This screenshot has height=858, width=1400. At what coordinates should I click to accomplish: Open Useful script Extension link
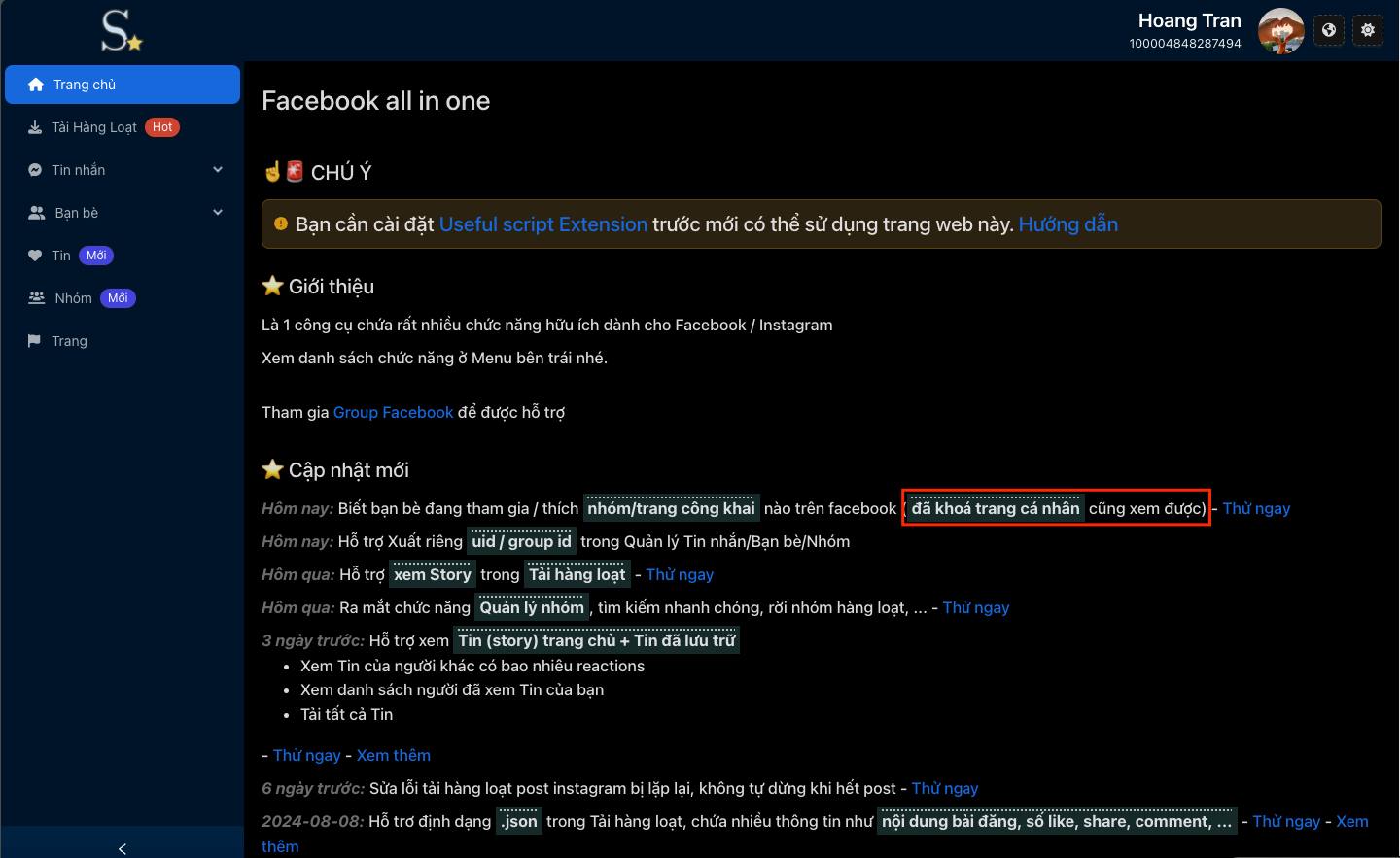543,224
